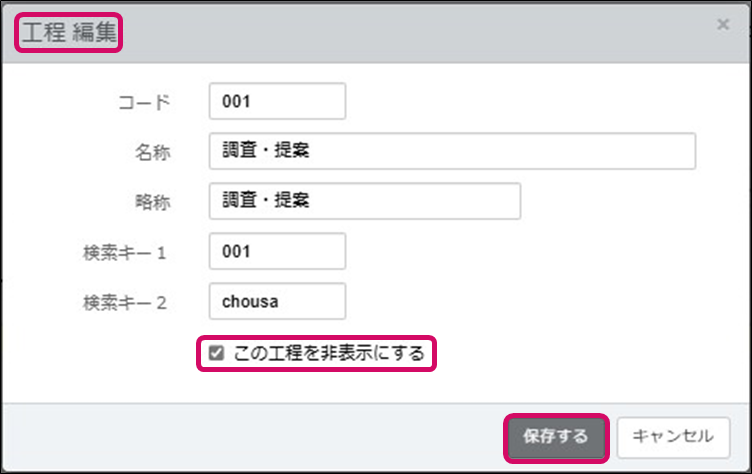Click the 検索キー 1 label
Image resolution: width=752 pixels, height=474 pixels.
click(126, 252)
